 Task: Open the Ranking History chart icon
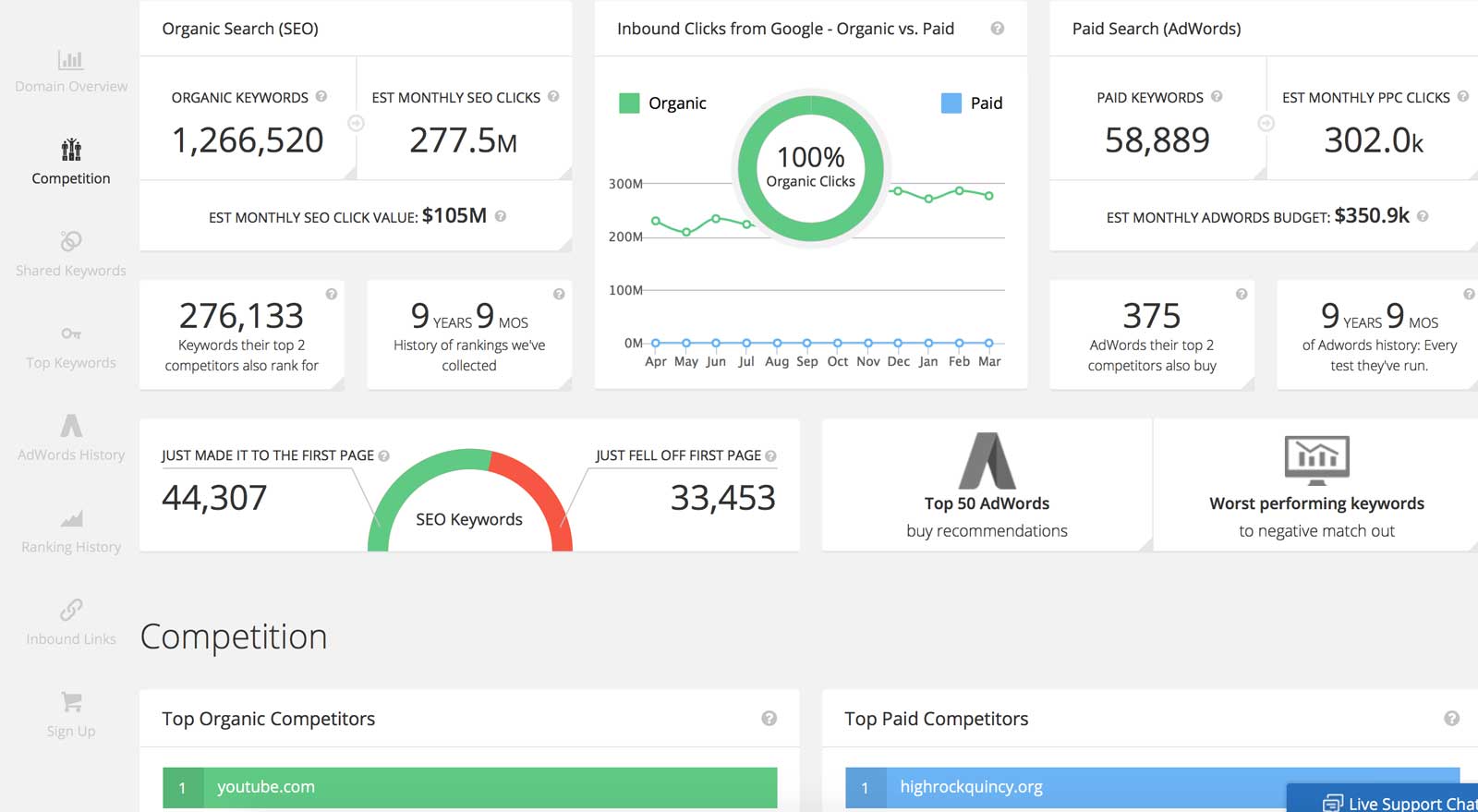click(x=71, y=518)
